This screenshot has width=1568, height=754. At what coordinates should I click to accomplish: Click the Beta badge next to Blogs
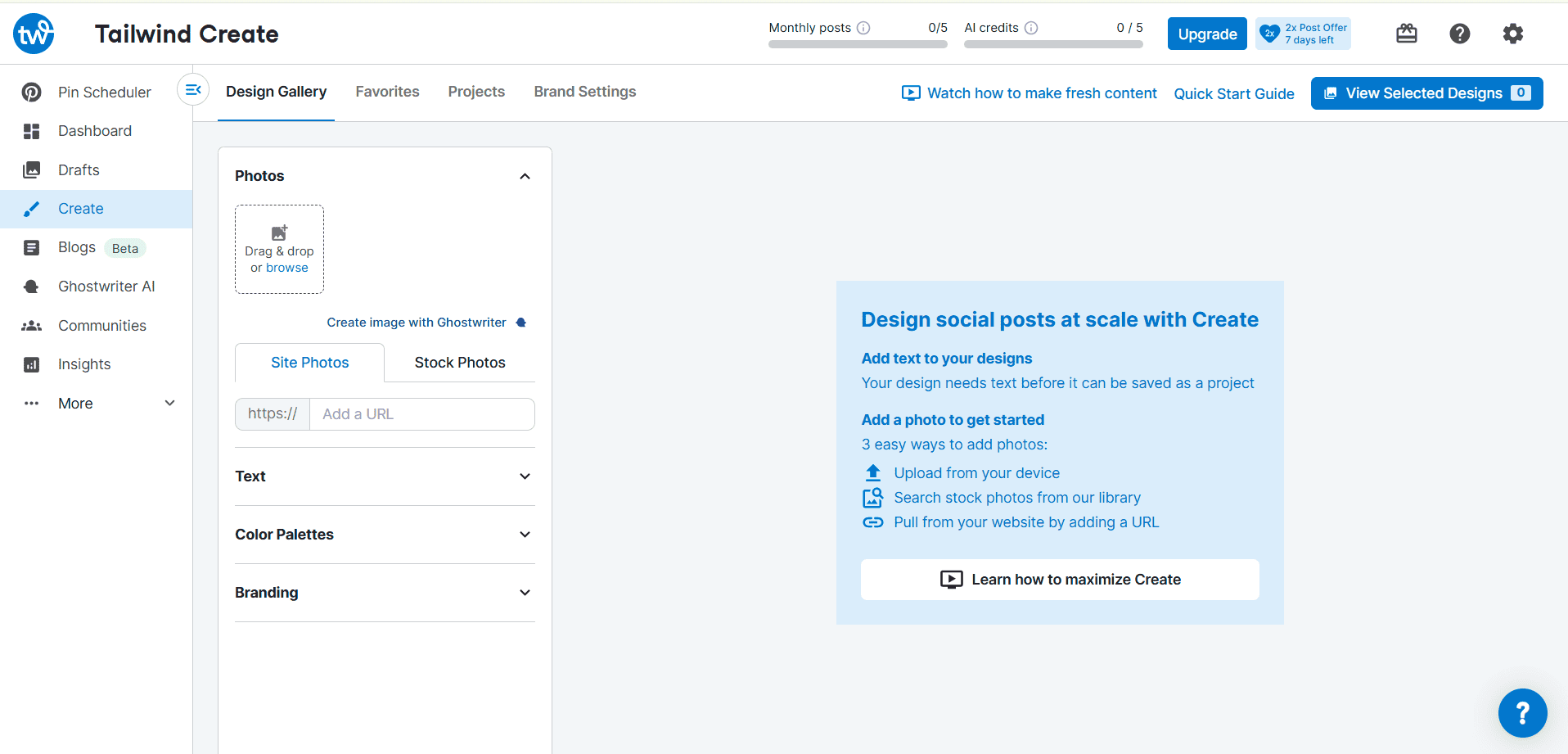pyautogui.click(x=125, y=248)
